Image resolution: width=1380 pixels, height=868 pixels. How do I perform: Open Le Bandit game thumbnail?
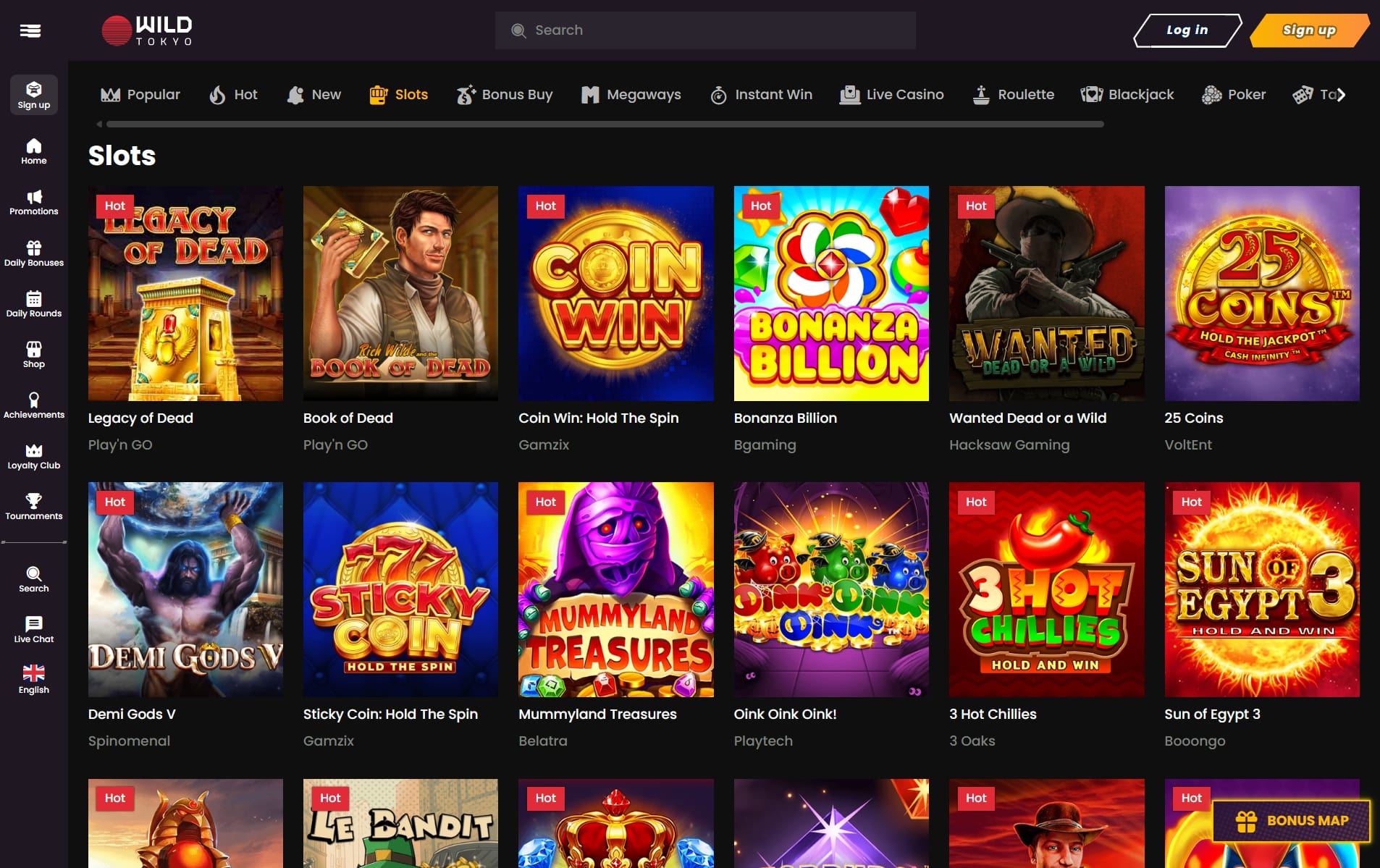[x=400, y=823]
